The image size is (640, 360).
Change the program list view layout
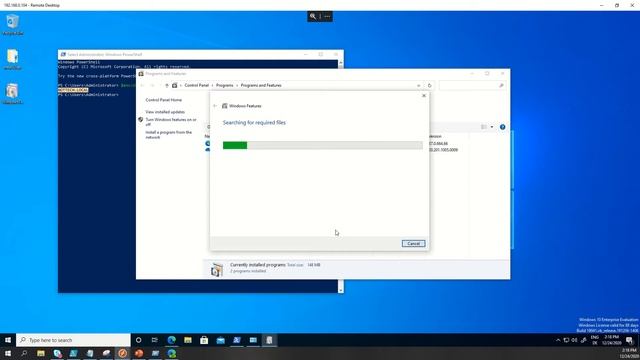coord(484,127)
